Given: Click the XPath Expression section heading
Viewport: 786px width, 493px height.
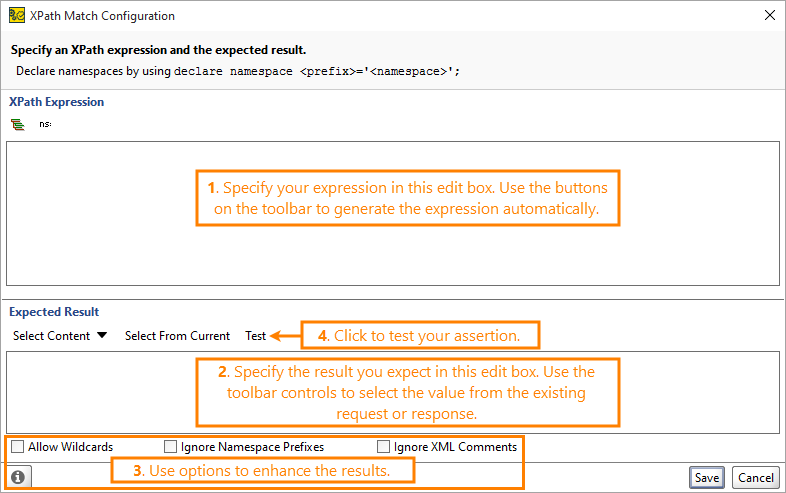Looking at the screenshot, I should (x=57, y=102).
